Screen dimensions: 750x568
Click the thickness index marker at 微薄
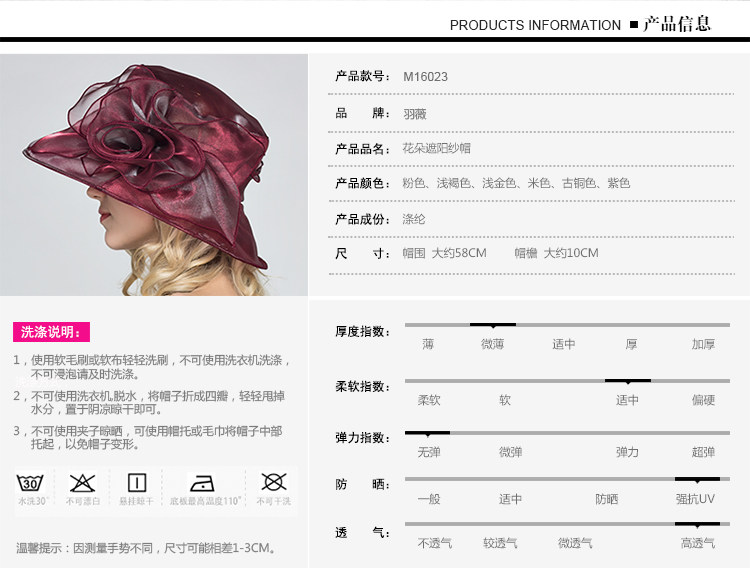493,325
